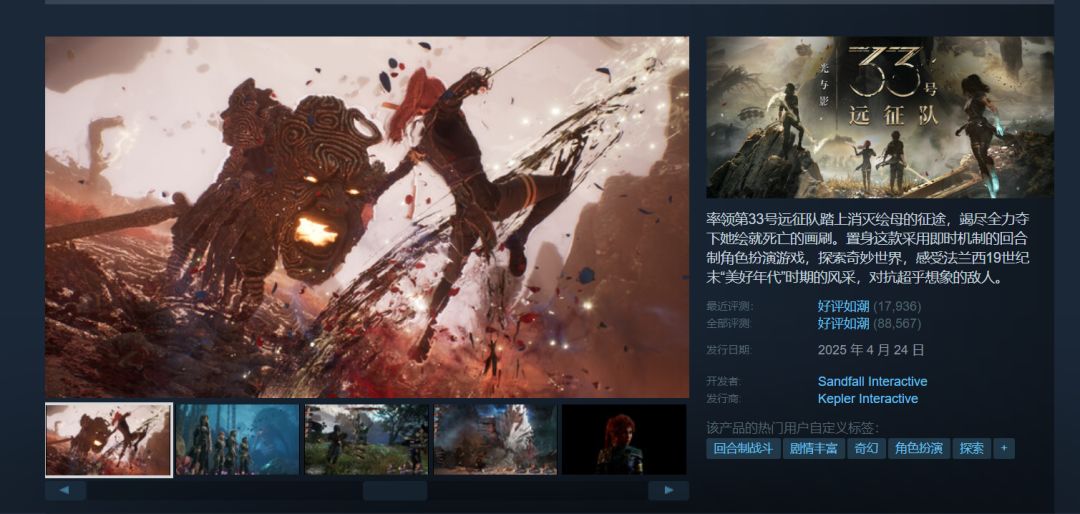Image resolution: width=1080 pixels, height=514 pixels.
Task: Click the release date 2025 年 4 月 24 日
Action: (x=871, y=350)
